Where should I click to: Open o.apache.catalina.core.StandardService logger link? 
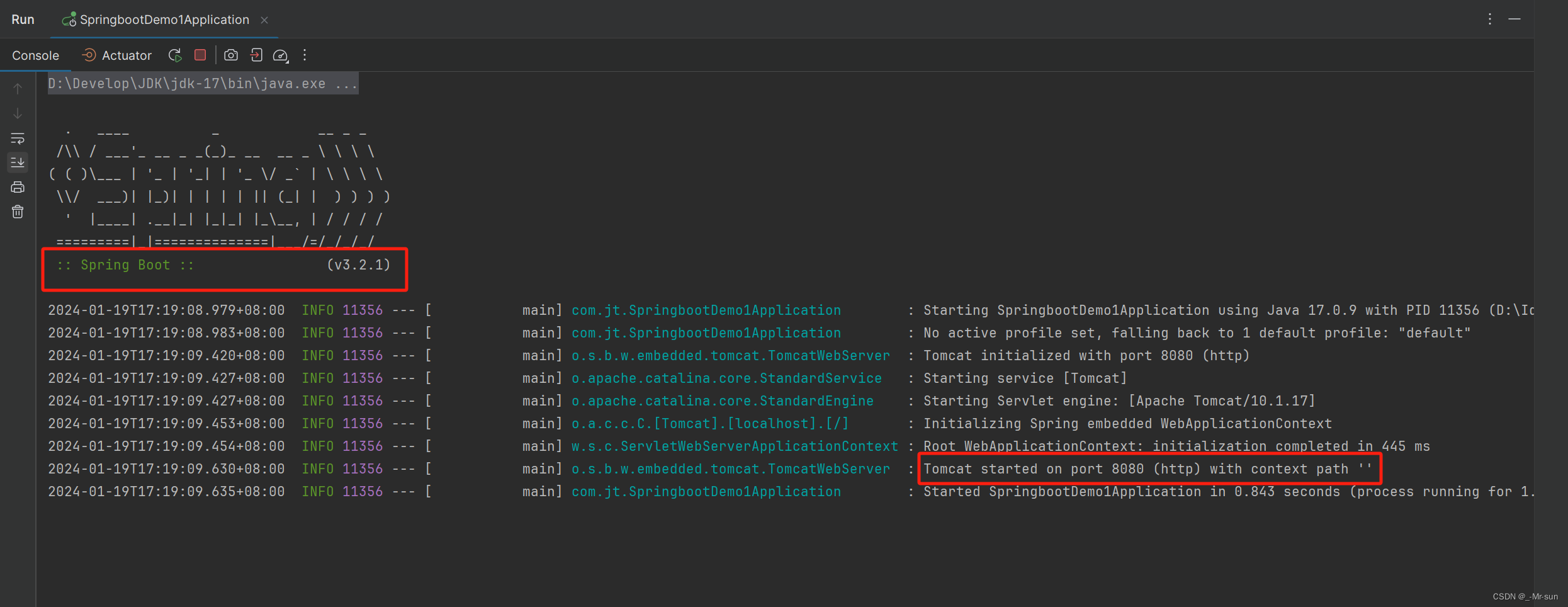(x=726, y=378)
